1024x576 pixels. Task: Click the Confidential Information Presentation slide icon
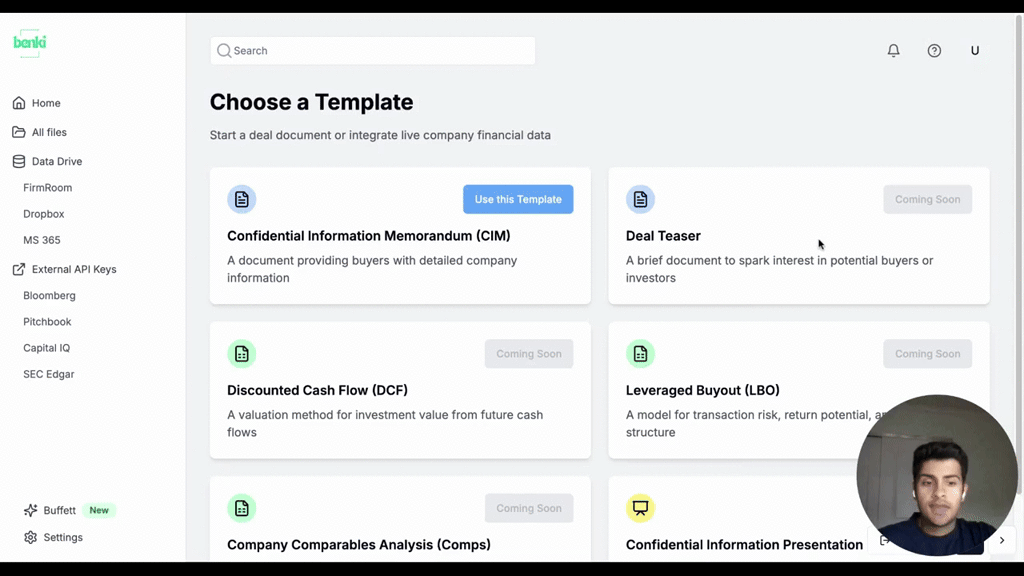pos(641,508)
